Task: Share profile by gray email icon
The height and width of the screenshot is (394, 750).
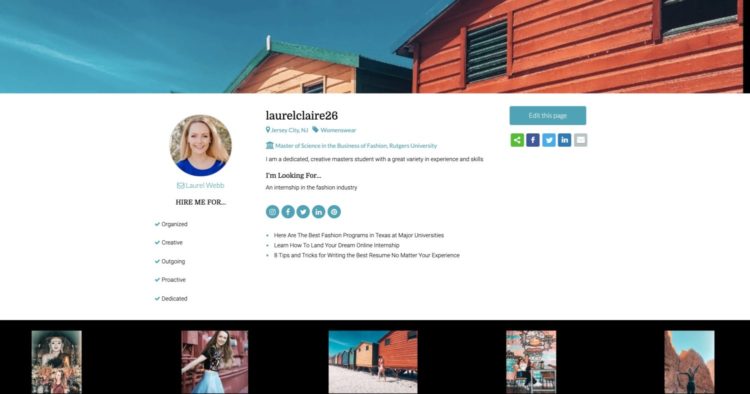Action: [580, 140]
